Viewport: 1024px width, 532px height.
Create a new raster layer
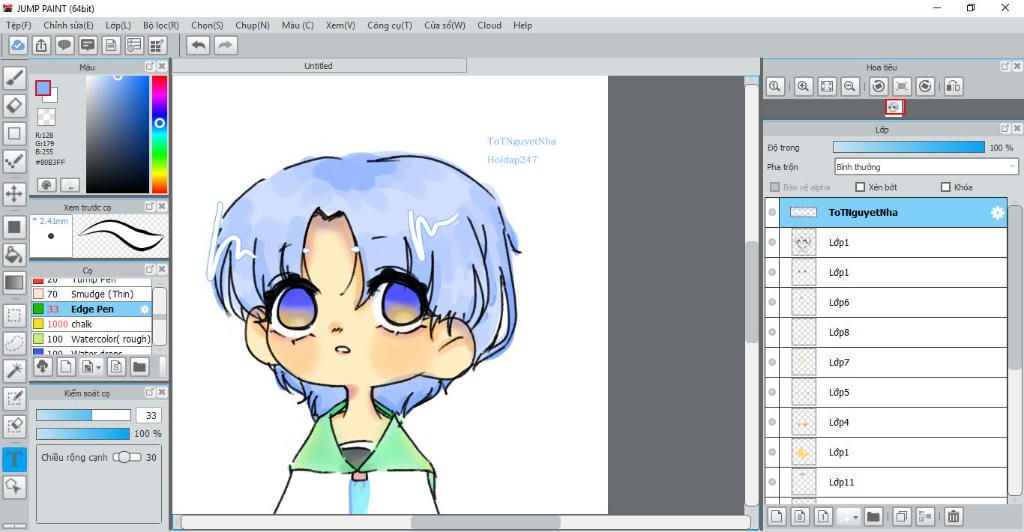coord(776,516)
